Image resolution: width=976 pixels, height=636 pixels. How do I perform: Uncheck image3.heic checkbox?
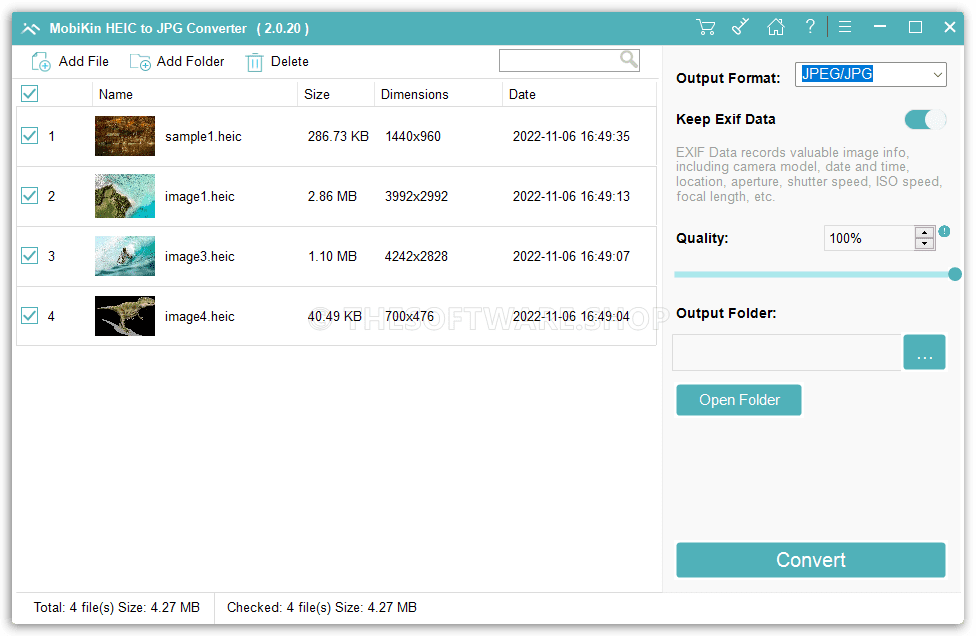(x=29, y=256)
